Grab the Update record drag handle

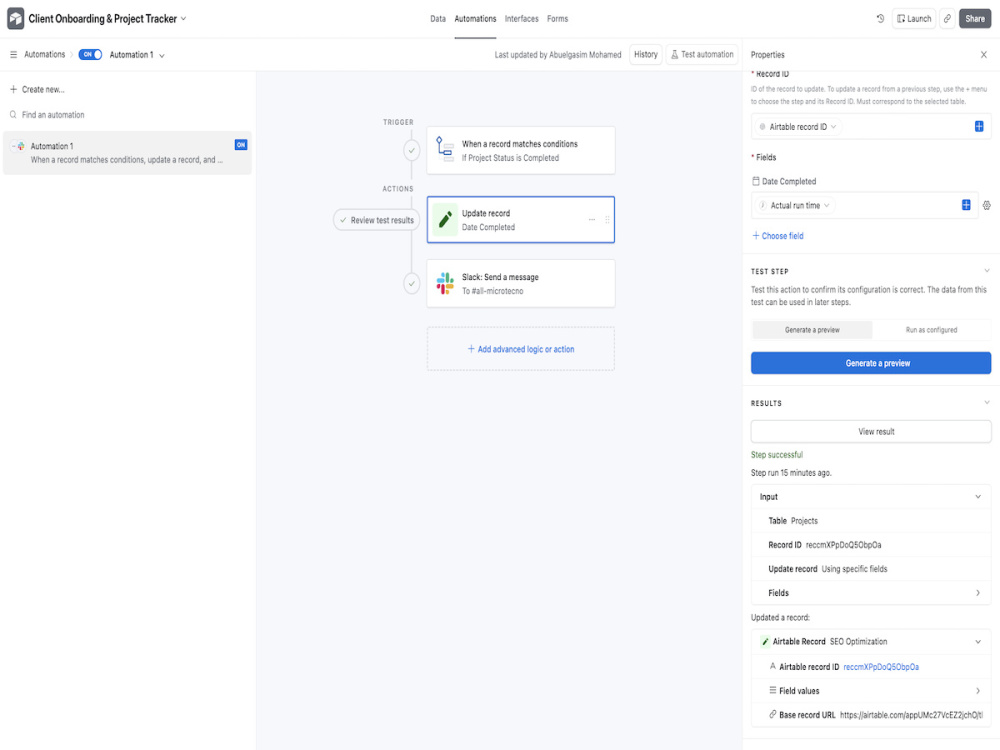607,219
